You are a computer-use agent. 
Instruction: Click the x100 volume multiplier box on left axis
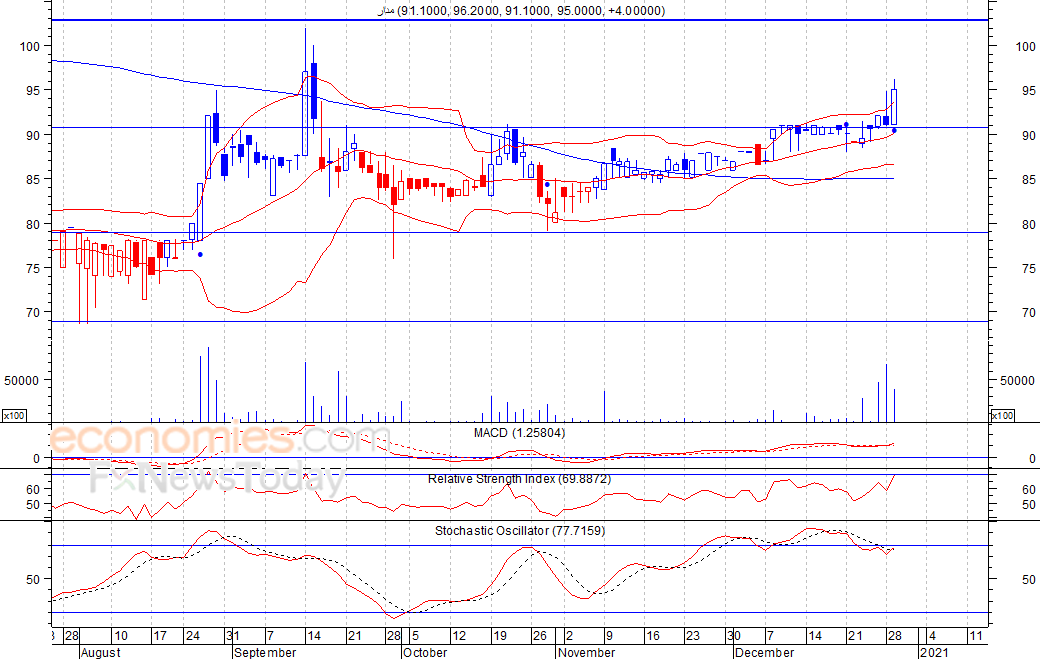(14, 415)
